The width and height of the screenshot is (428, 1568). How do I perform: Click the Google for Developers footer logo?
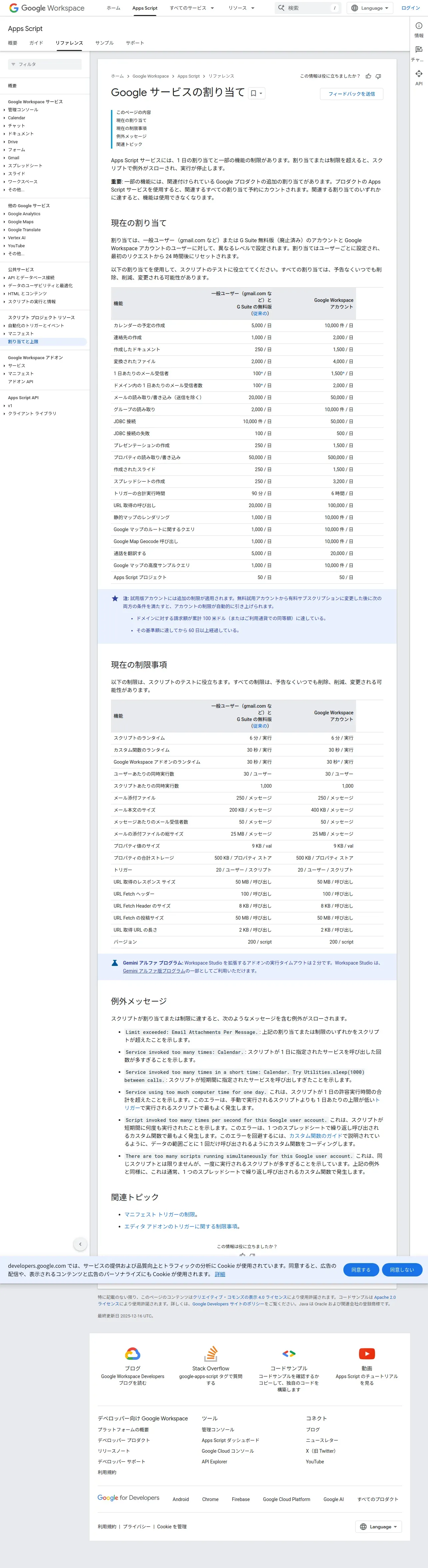click(x=128, y=1498)
